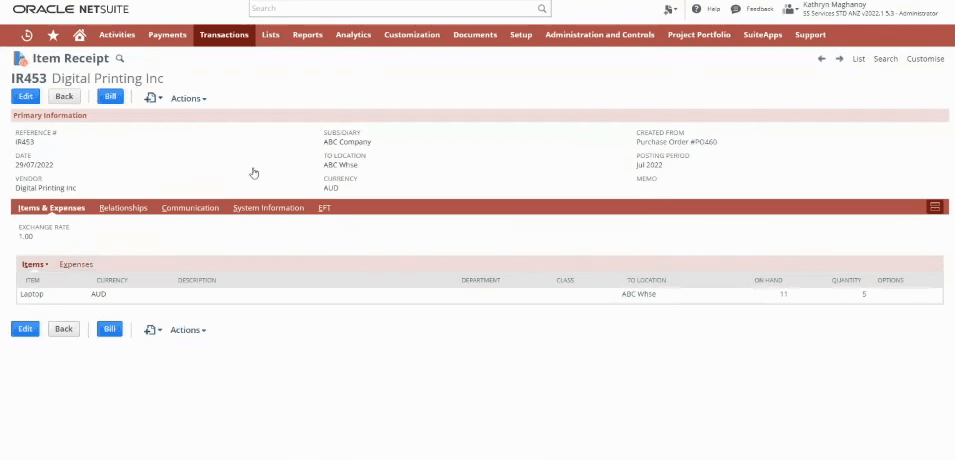The image size is (955, 460).
Task: Open the Customization menu
Action: click(412, 35)
